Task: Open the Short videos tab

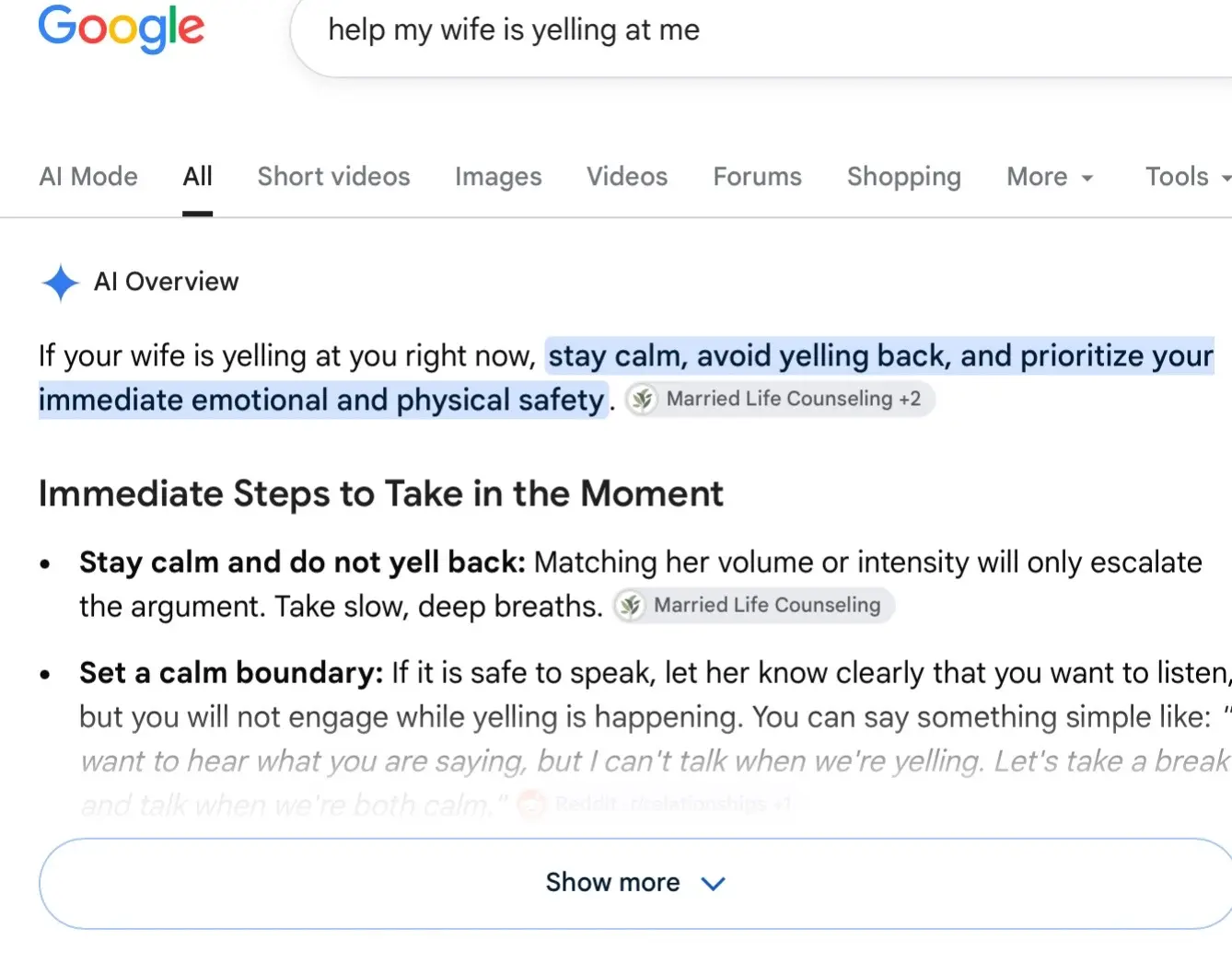Action: point(333,176)
